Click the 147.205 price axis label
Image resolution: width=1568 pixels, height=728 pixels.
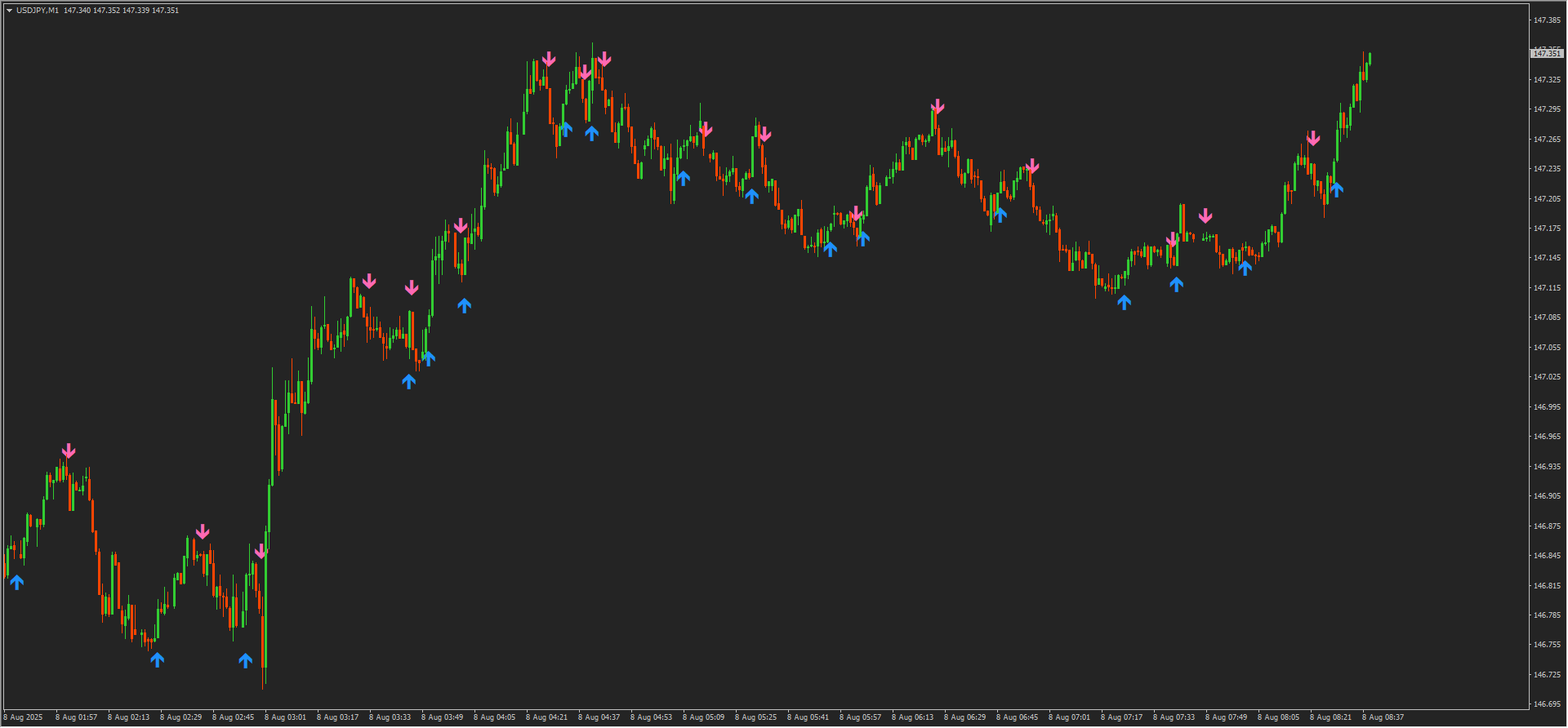click(1547, 199)
